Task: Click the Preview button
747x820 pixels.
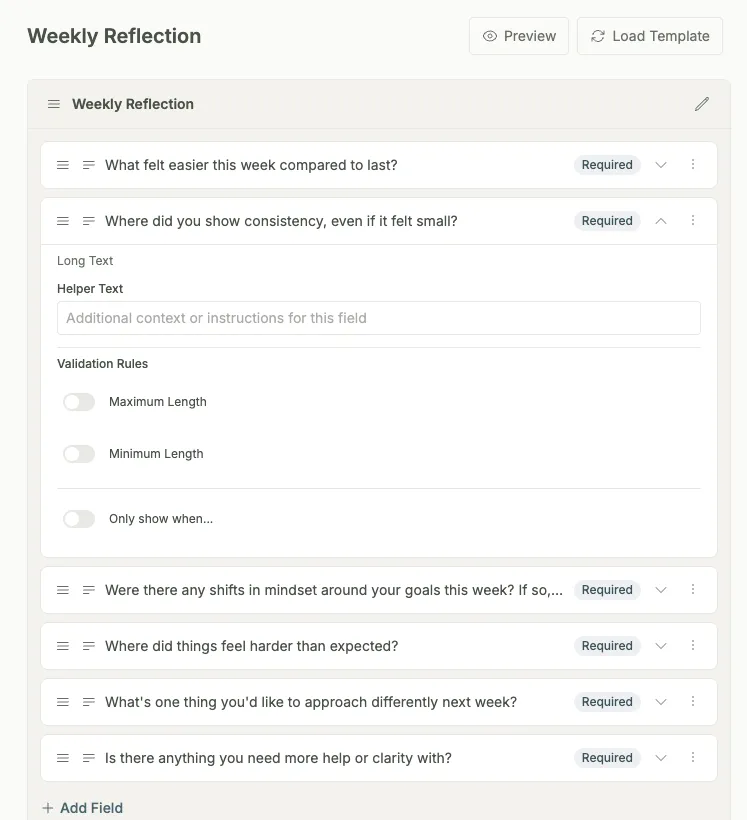Action: (518, 36)
